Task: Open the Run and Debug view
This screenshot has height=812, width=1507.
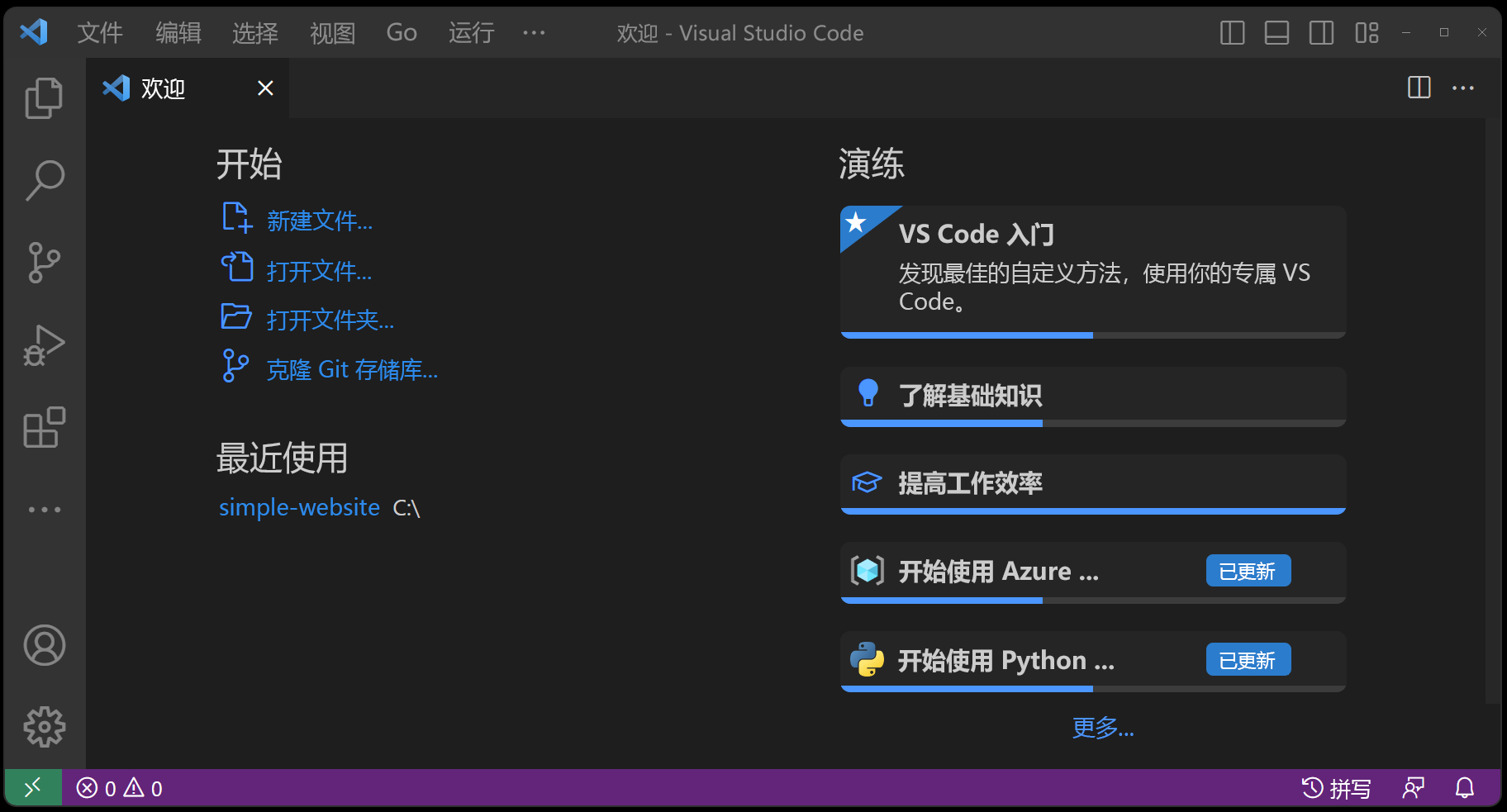Action: click(44, 345)
